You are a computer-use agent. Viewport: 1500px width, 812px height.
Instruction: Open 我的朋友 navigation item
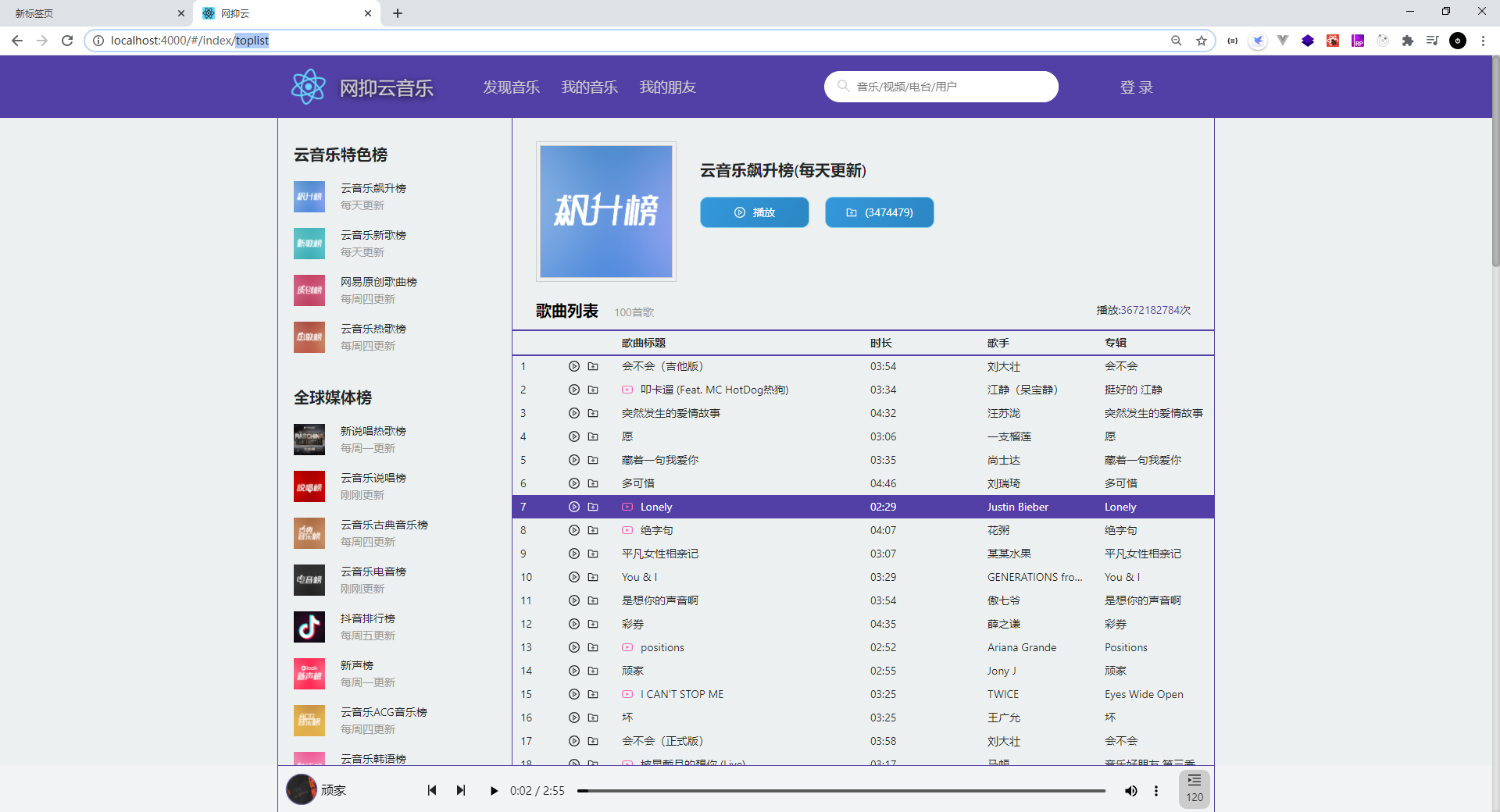[667, 87]
